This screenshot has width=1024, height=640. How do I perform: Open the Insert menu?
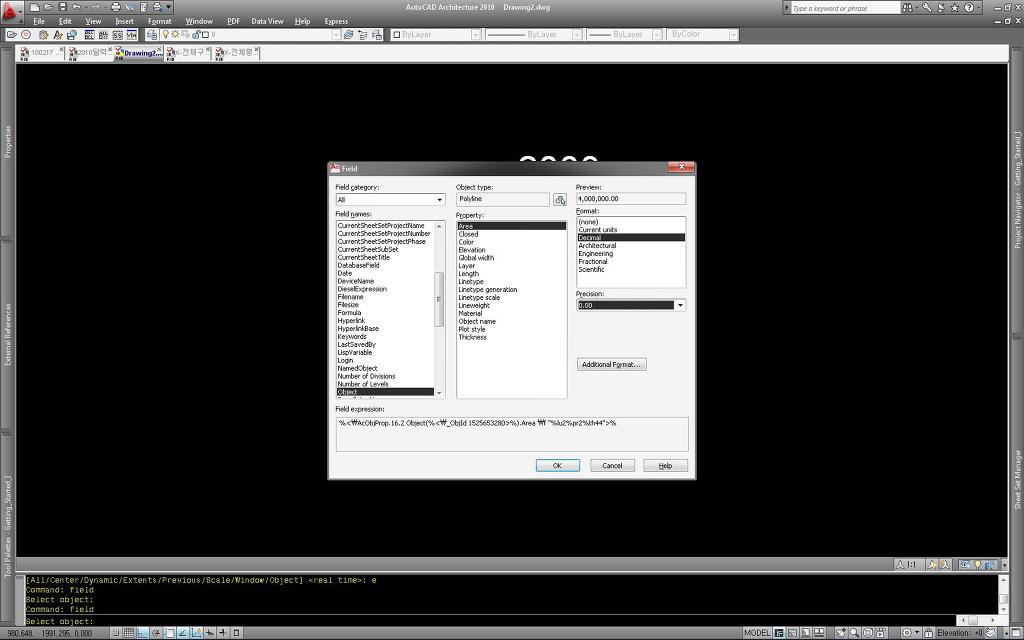[x=124, y=22]
